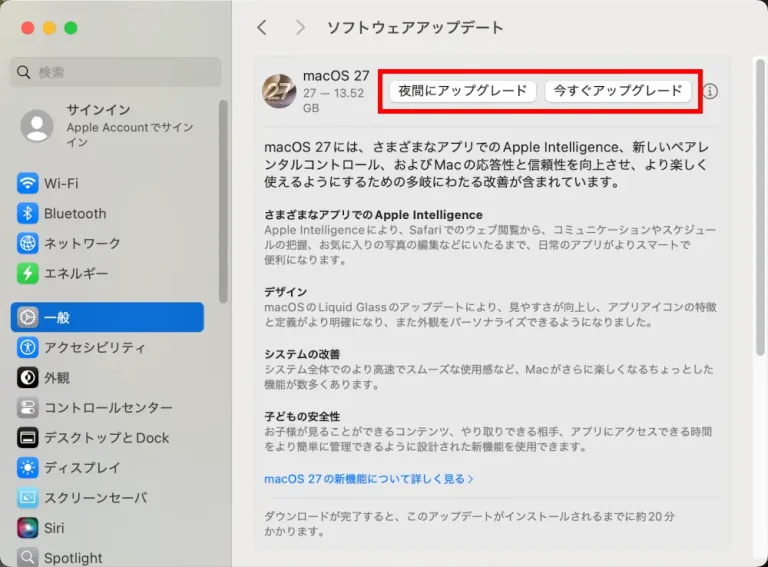Select エネルギー in the sidebar
The image size is (768, 567).
[x=107, y=273]
